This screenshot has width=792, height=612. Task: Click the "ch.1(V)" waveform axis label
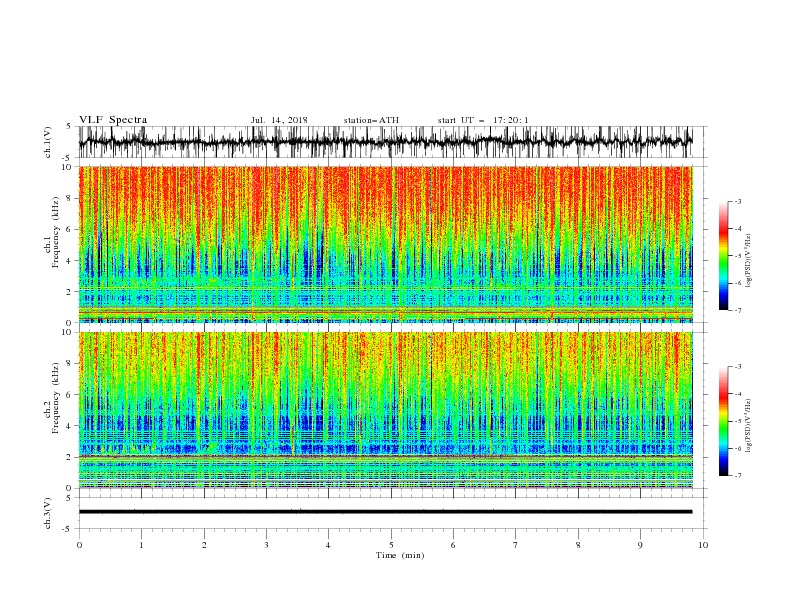tap(48, 141)
